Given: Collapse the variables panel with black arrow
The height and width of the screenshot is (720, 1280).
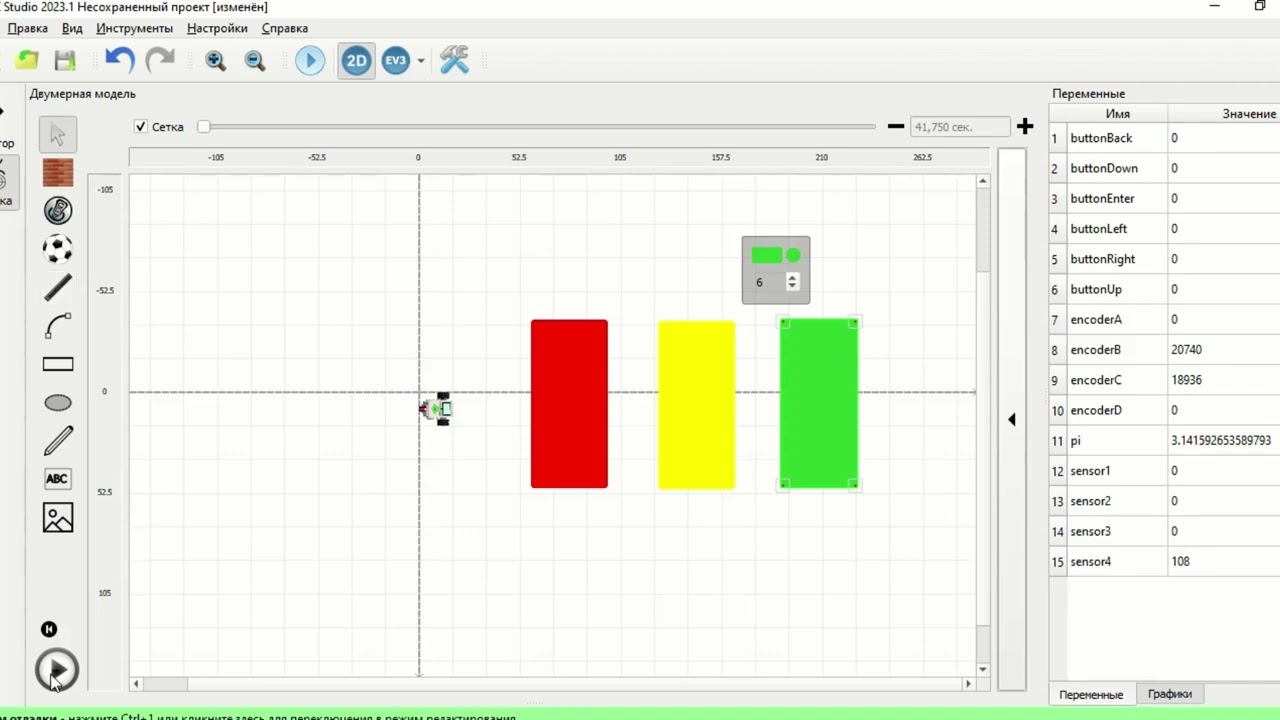Looking at the screenshot, I should pos(1011,420).
